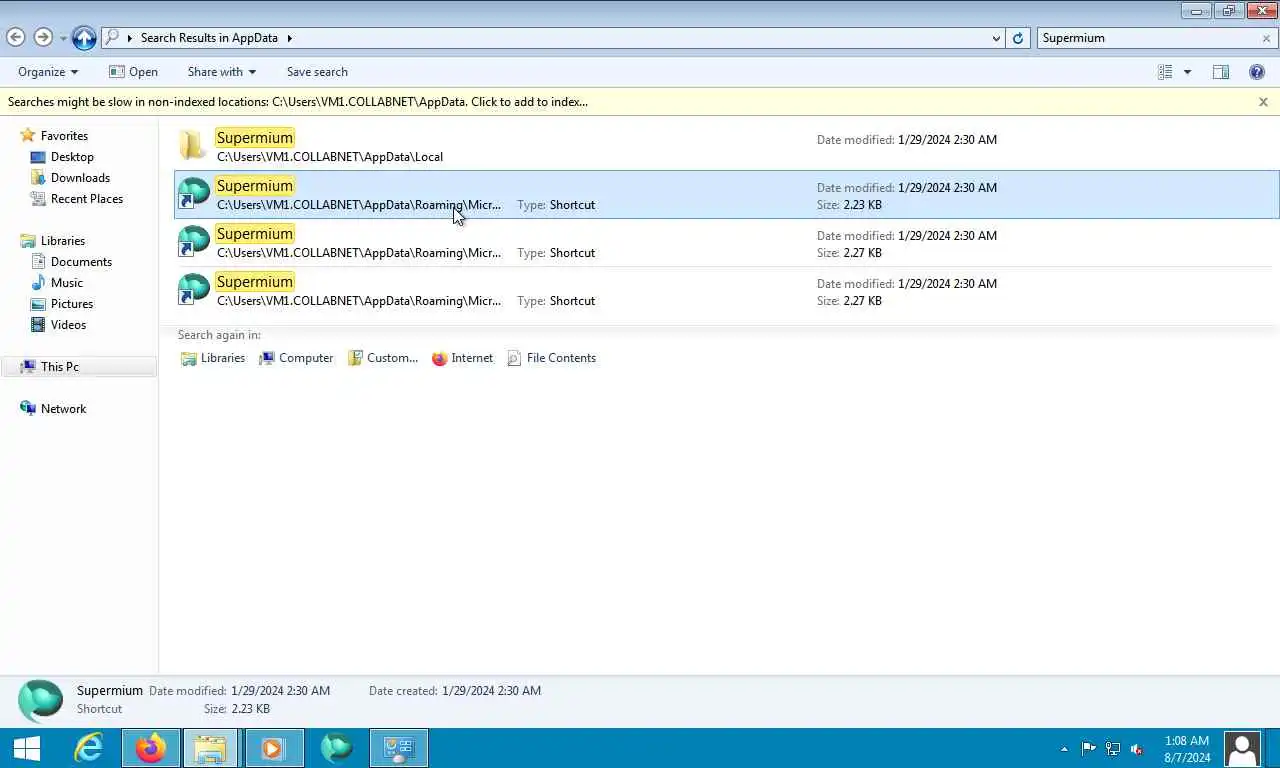Image resolution: width=1280 pixels, height=768 pixels.
Task: Expand the address bar history dropdown arrow
Action: point(996,38)
